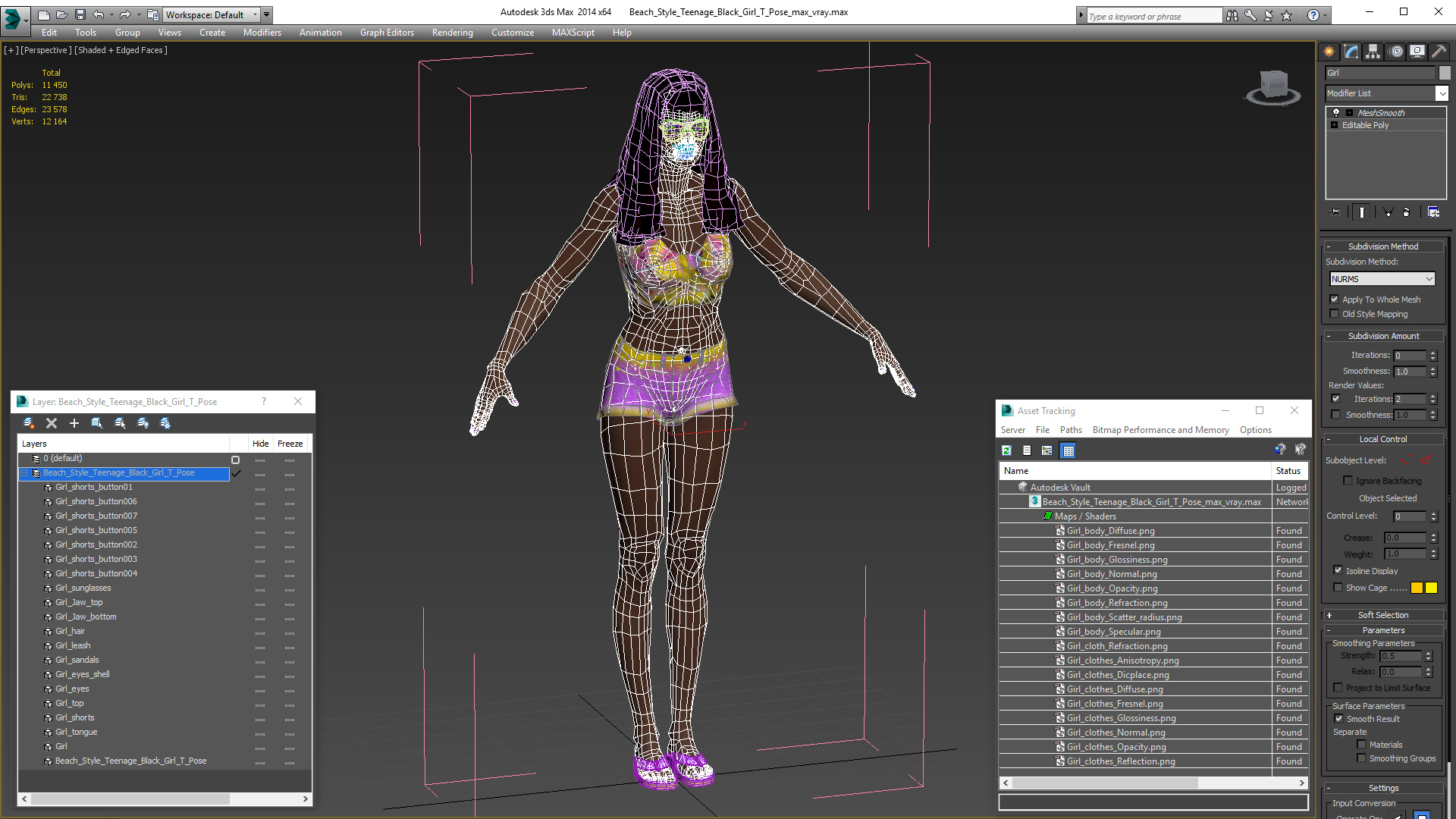Click Make Unique icon below modifier stack
Screen dimensions: 1456x819
1388,212
